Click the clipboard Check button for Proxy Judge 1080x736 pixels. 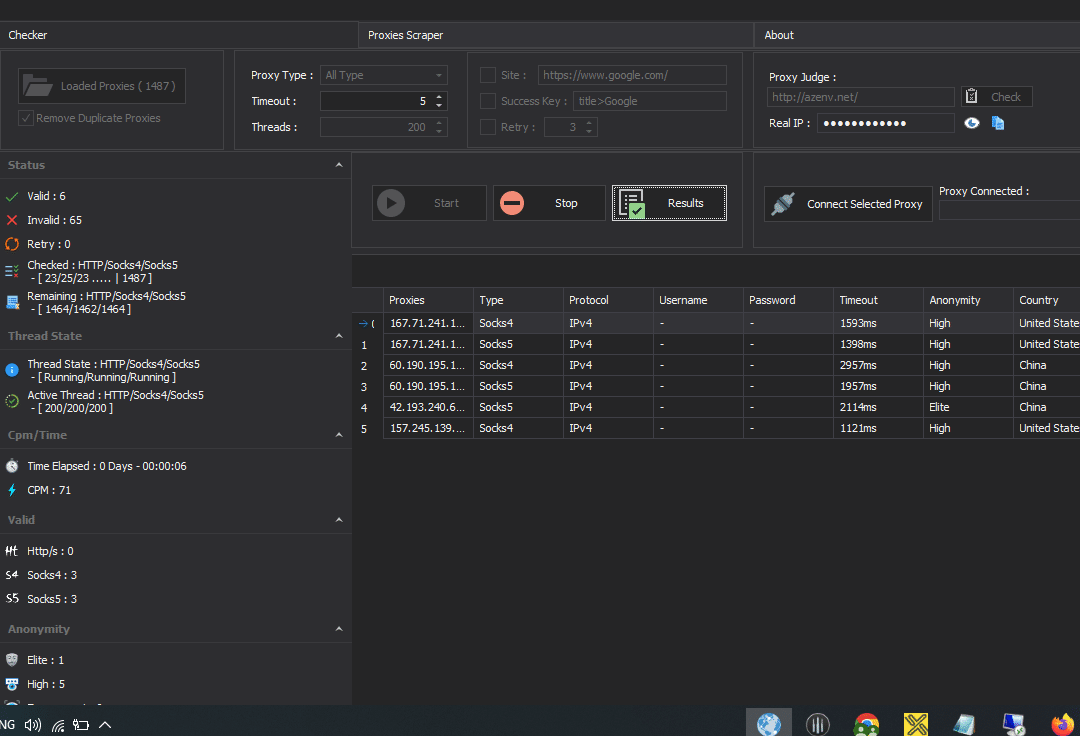(996, 97)
